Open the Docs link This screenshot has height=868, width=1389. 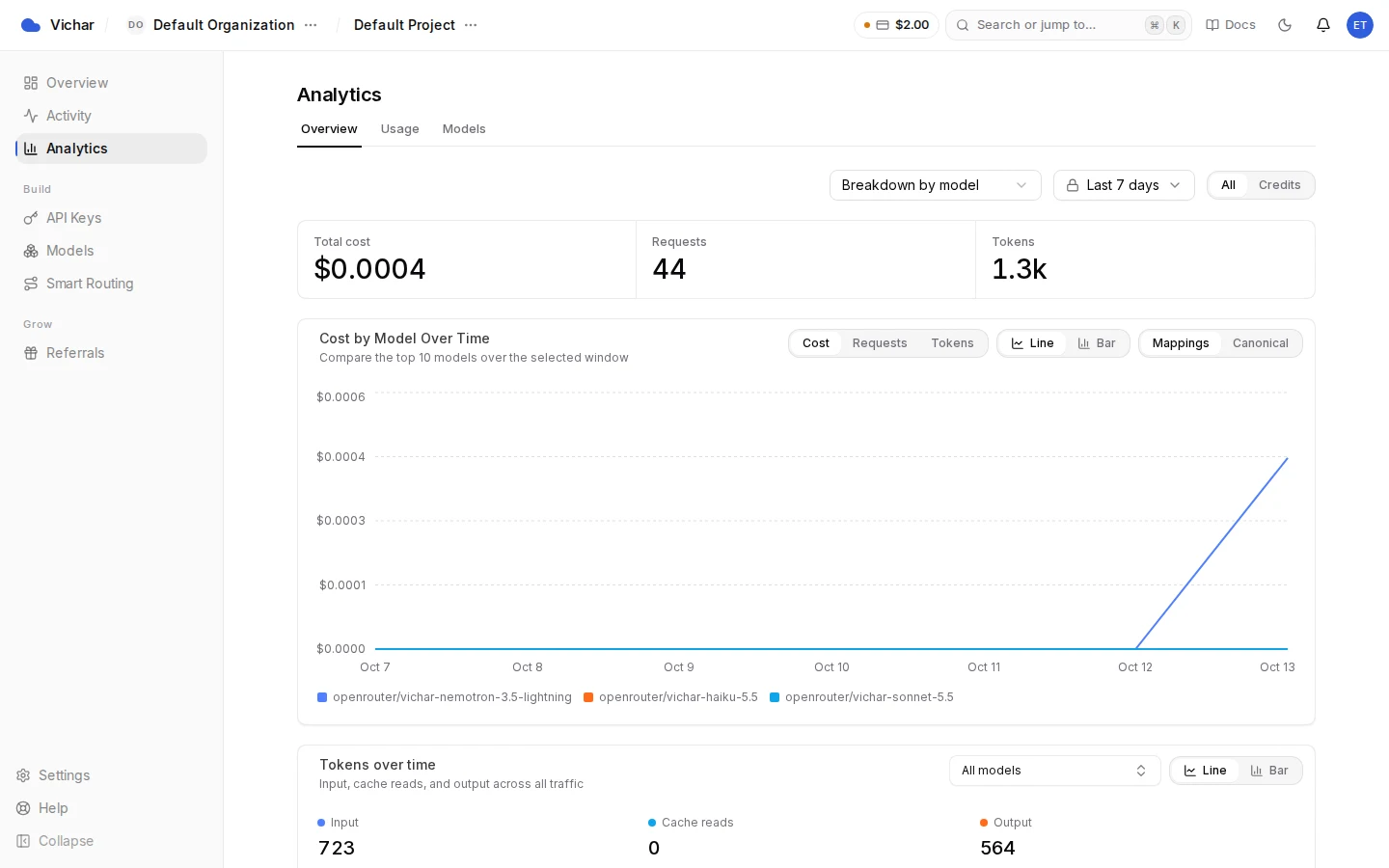1231,25
